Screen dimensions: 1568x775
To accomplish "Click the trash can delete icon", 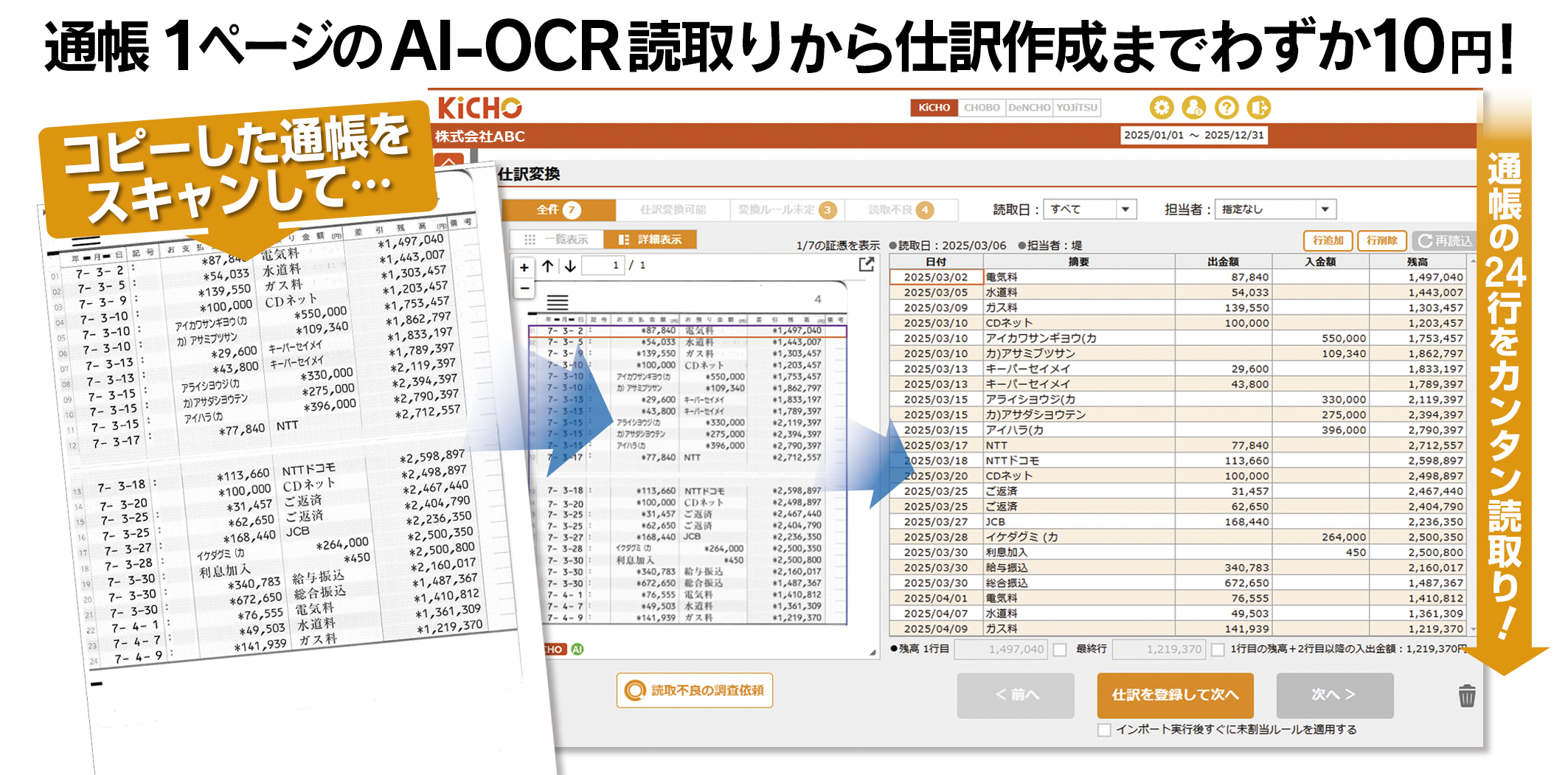I will (1466, 695).
